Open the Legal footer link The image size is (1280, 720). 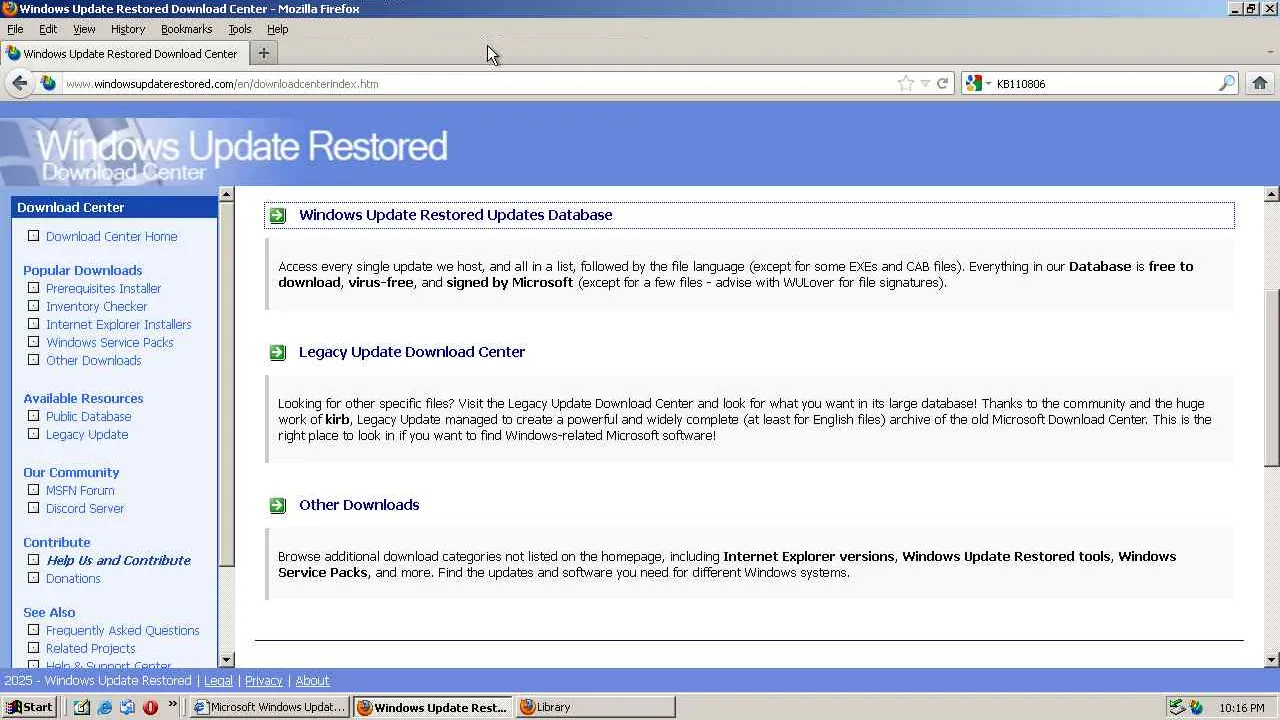coord(218,681)
